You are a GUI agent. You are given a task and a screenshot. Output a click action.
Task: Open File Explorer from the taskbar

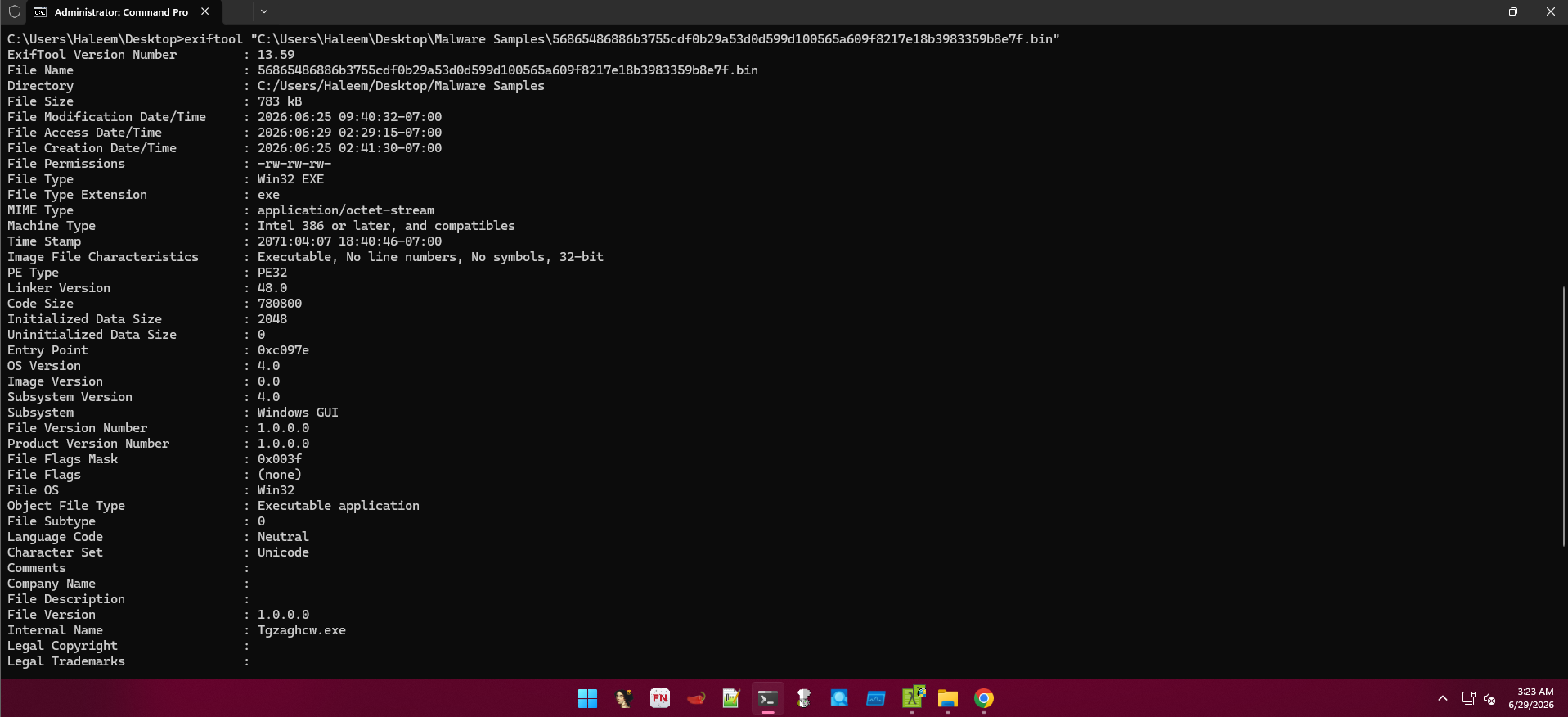tap(948, 698)
